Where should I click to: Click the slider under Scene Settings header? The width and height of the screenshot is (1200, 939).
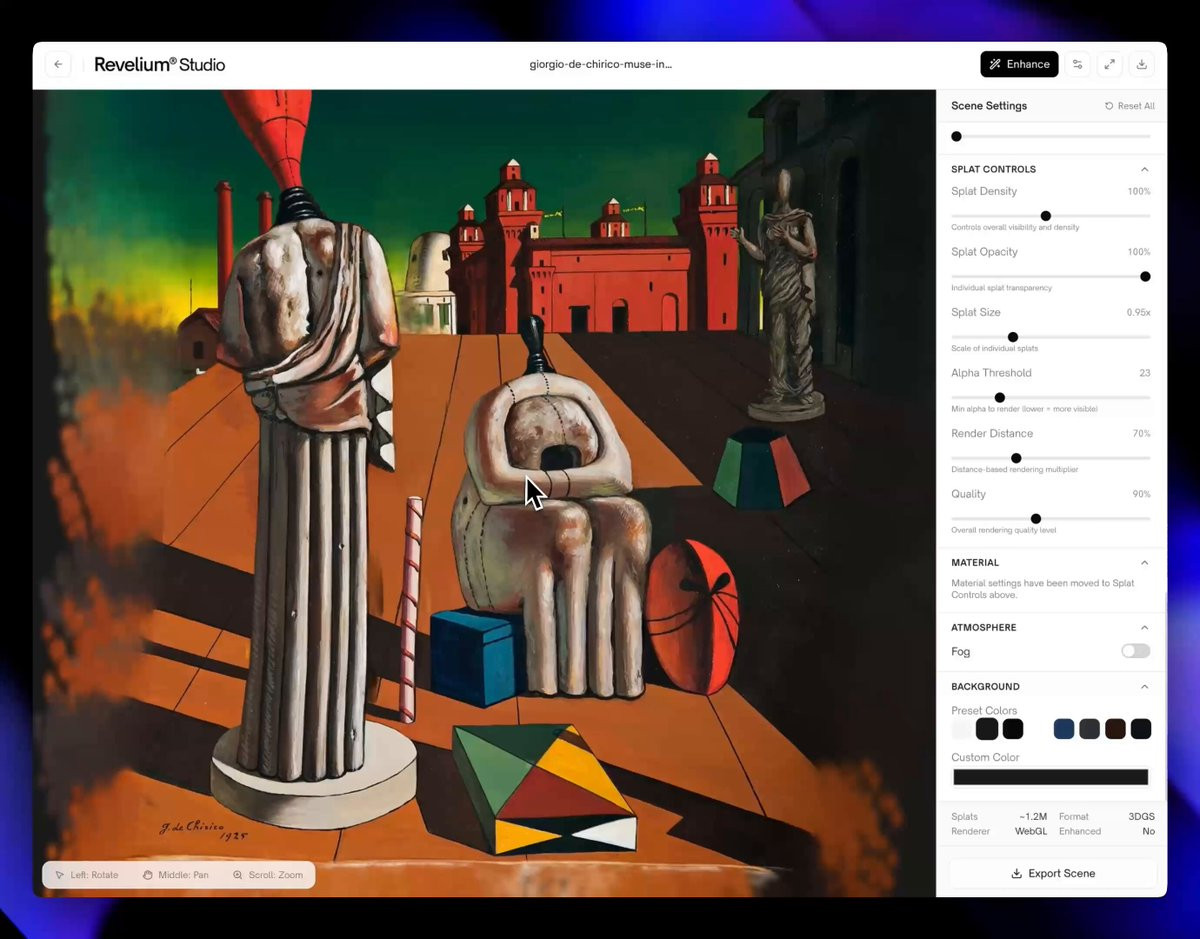(x=1050, y=136)
